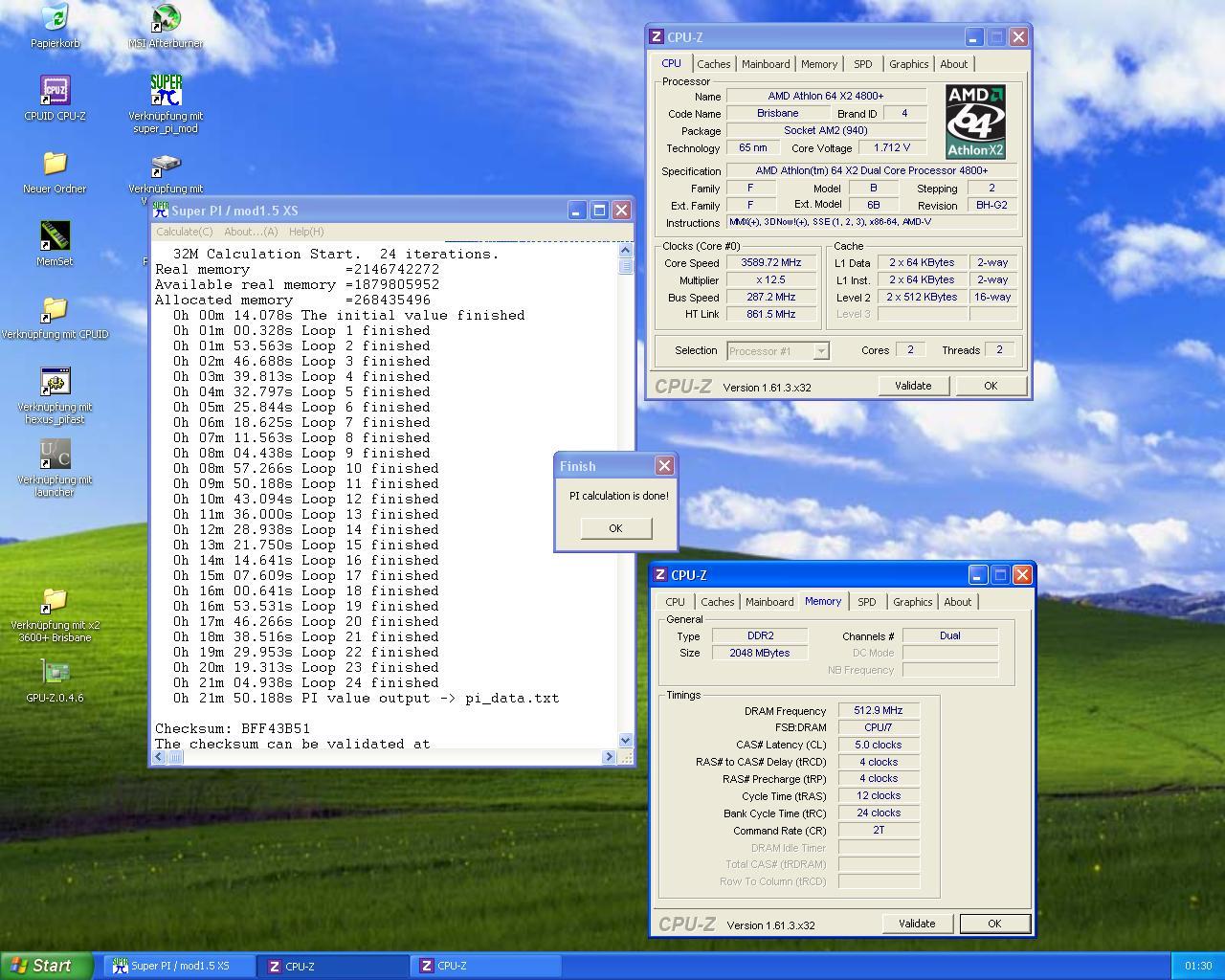This screenshot has width=1225, height=980.
Task: Click the Super PI title bar icon
Action: point(161,210)
